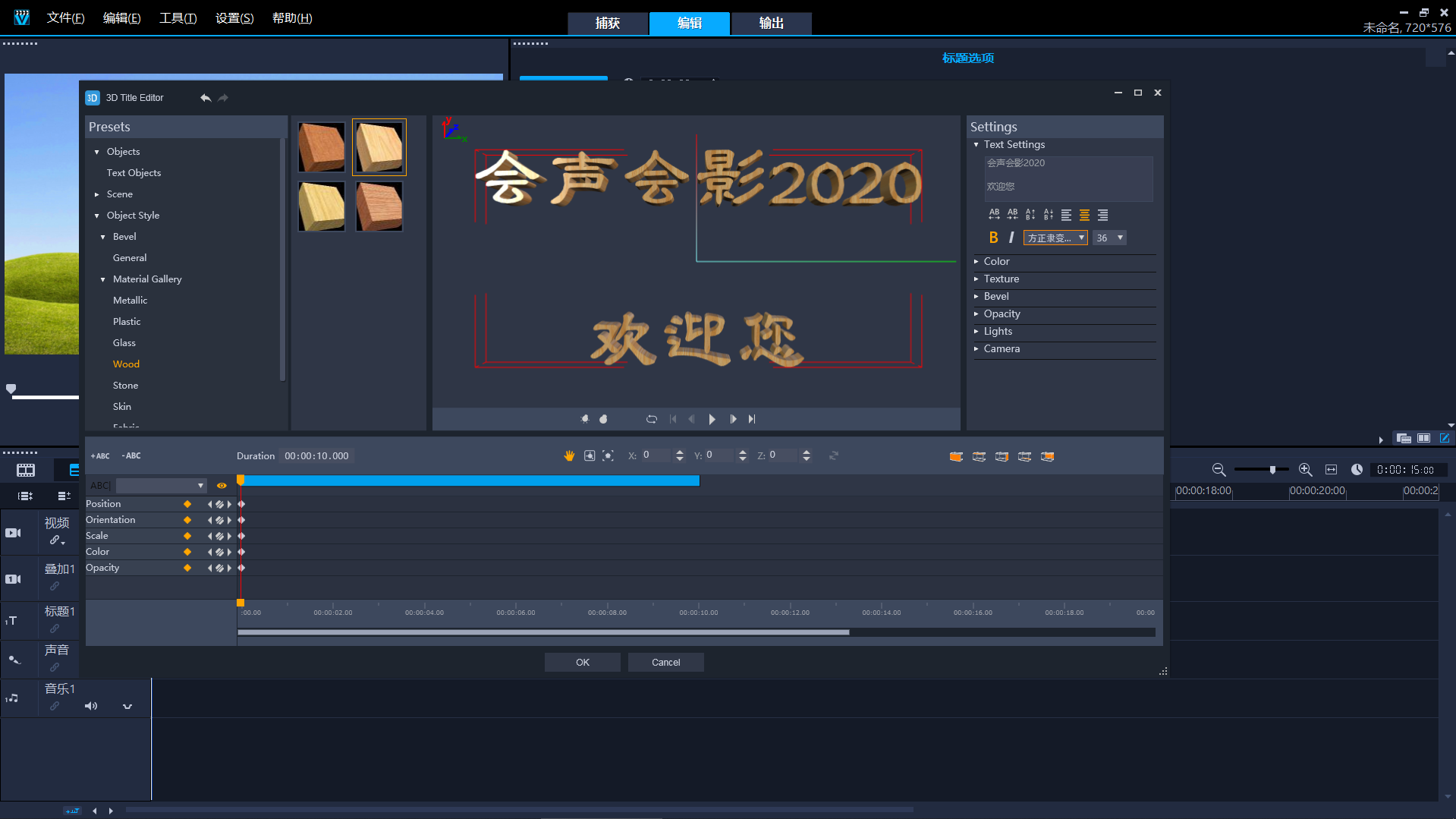This screenshot has width=1456, height=819.
Task: Select Glass material preset
Action: (x=124, y=343)
